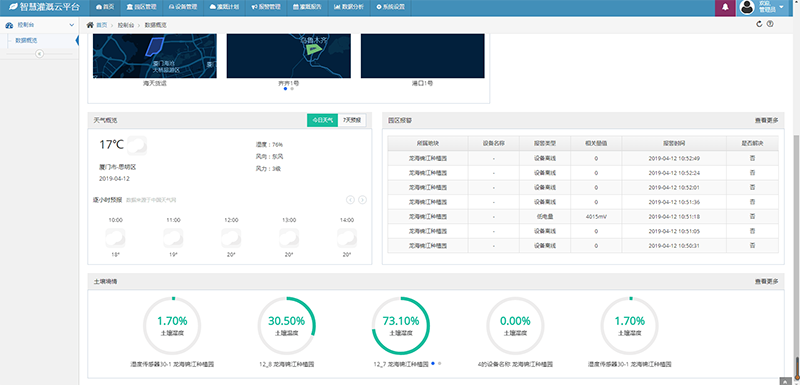Switch to the 今日天气 weather toggle
Image resolution: width=800 pixels, height=385 pixels.
pyautogui.click(x=322, y=120)
